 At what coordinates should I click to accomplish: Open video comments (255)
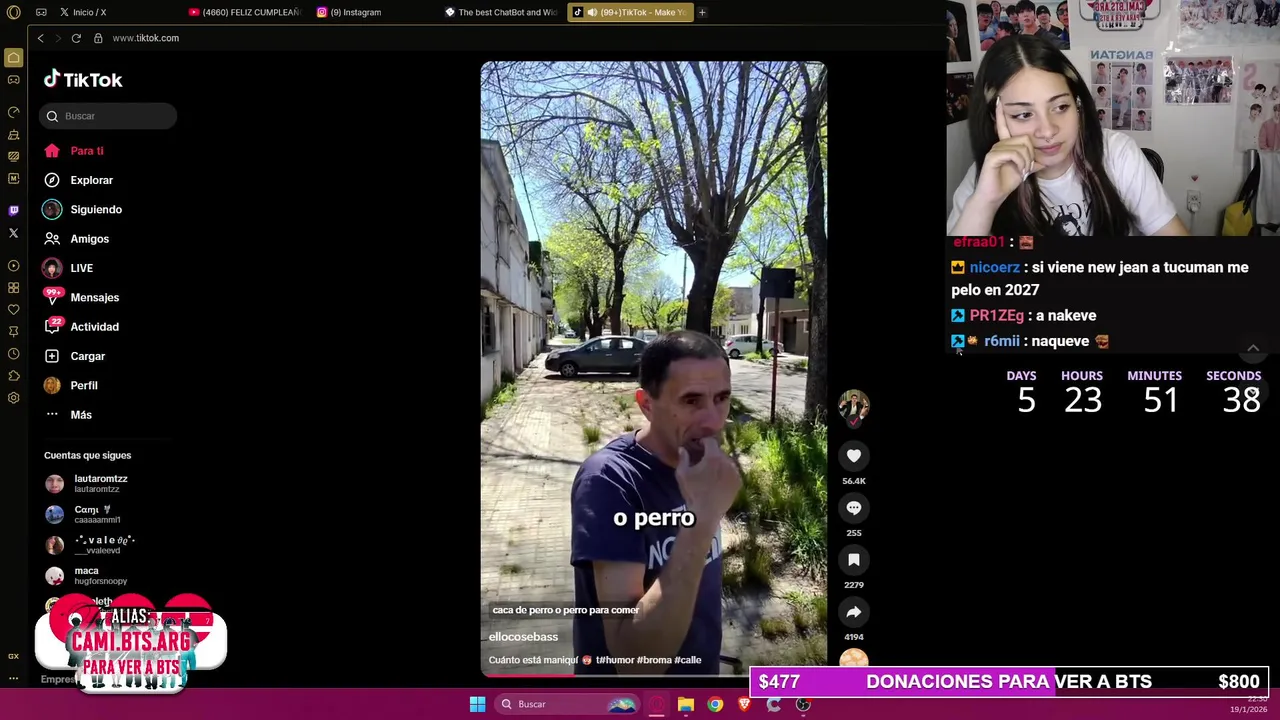point(854,508)
